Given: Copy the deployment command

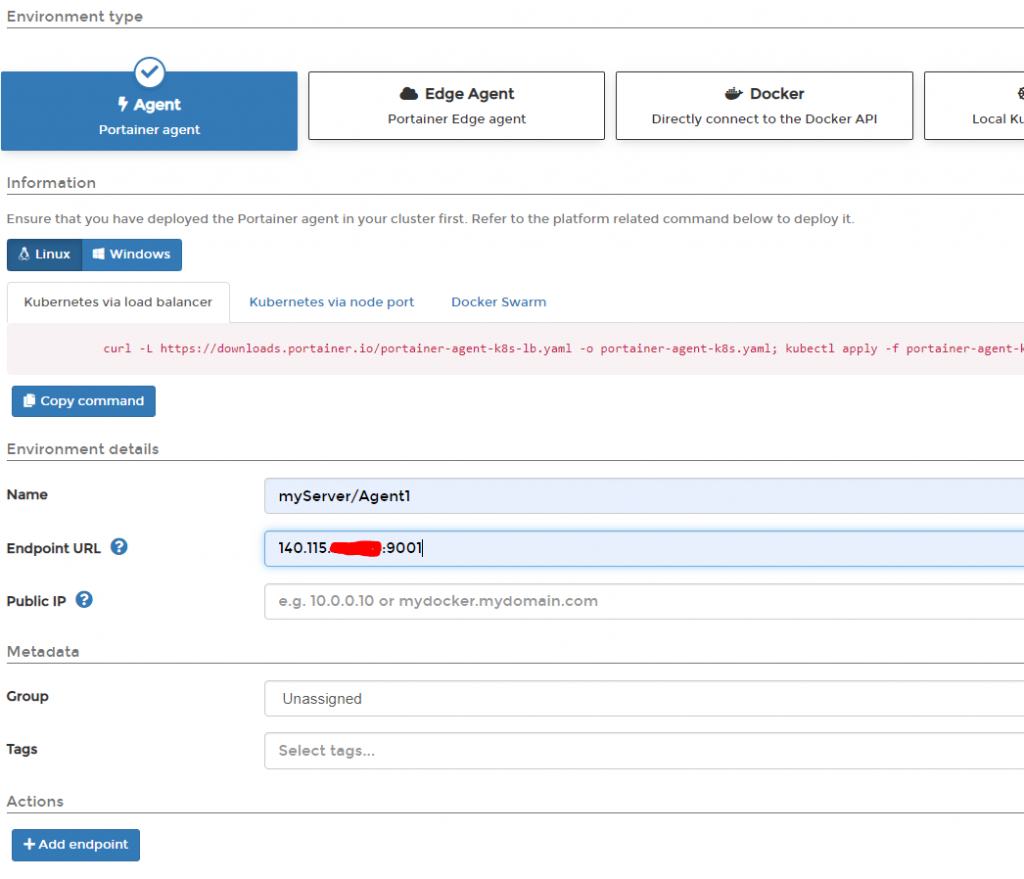Looking at the screenshot, I should click(x=84, y=401).
